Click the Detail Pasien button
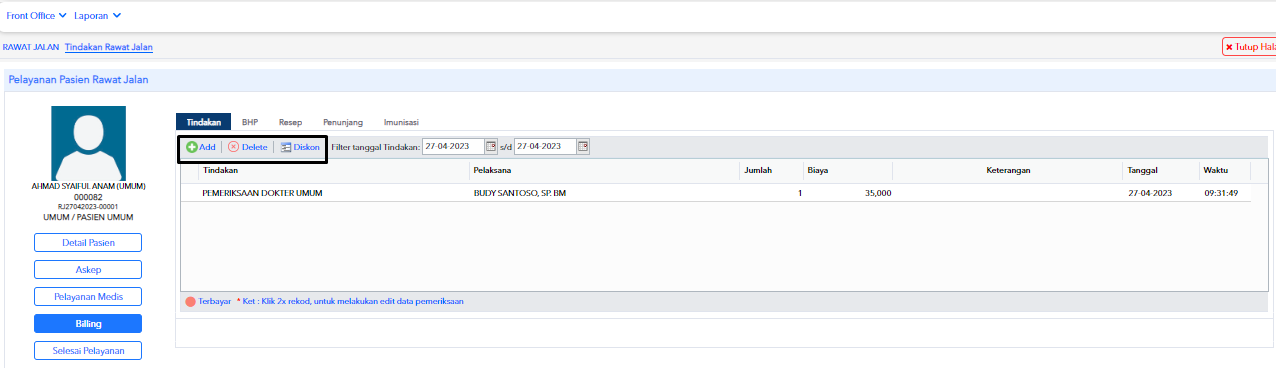 click(x=88, y=243)
